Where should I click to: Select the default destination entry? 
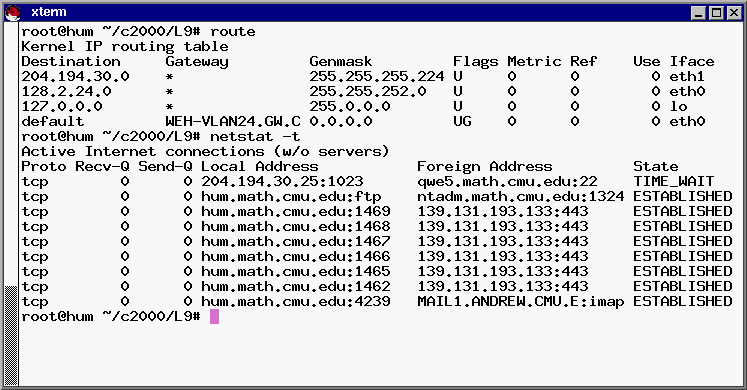click(x=53, y=121)
